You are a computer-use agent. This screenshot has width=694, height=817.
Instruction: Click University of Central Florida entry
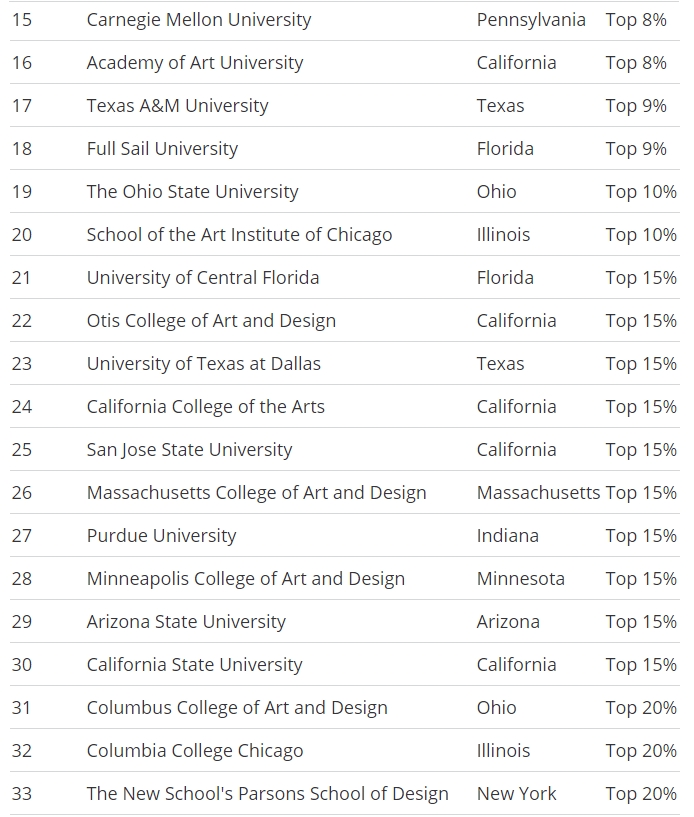[x=203, y=278]
